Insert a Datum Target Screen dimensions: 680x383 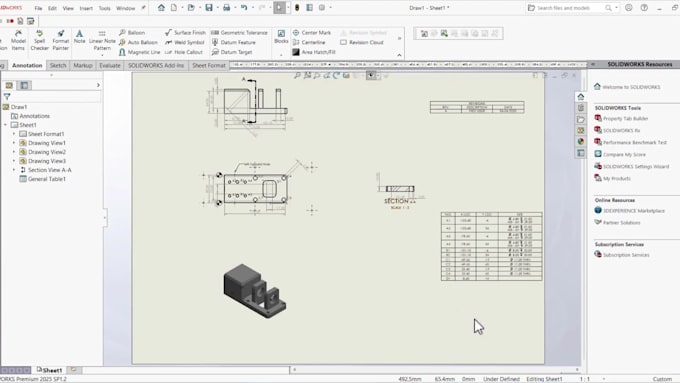click(232, 52)
